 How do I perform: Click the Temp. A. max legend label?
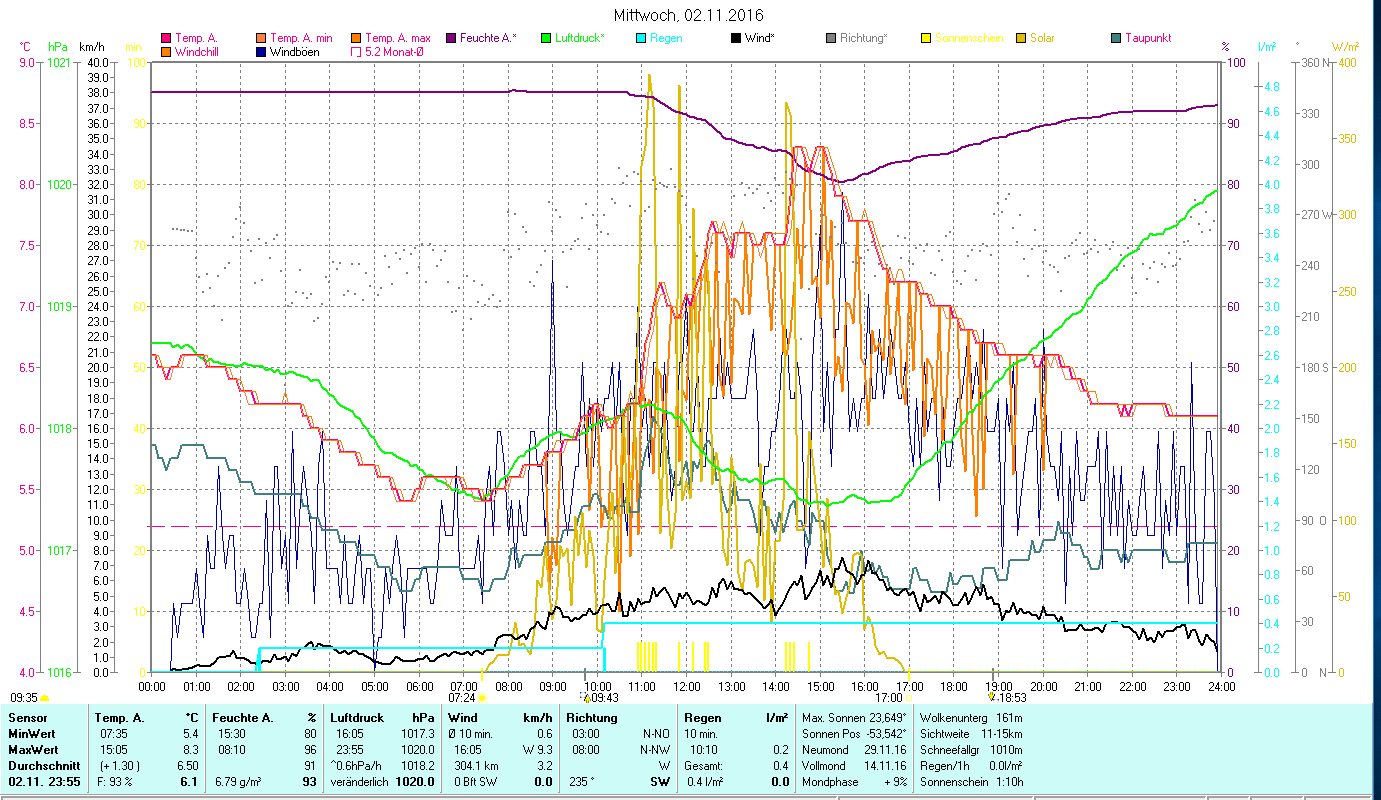point(397,39)
